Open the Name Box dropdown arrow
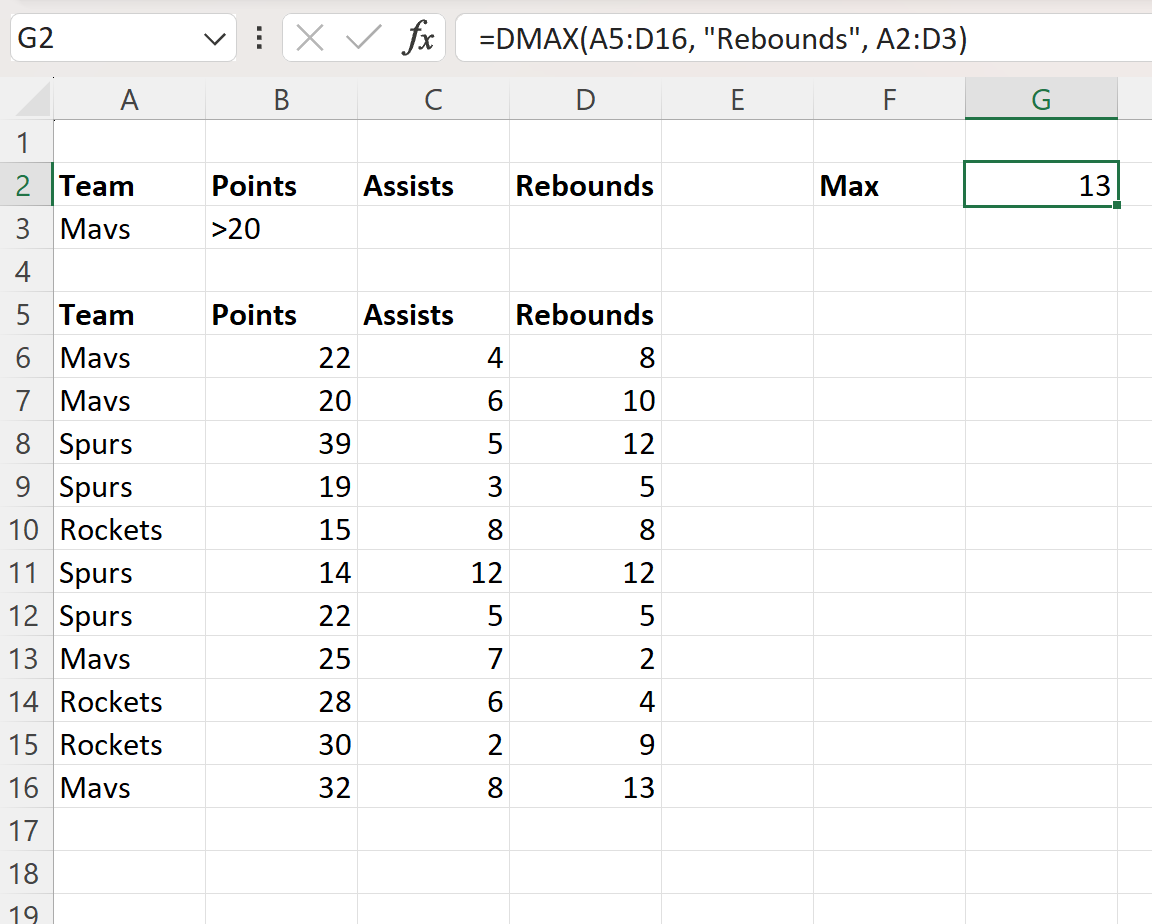 coord(213,39)
